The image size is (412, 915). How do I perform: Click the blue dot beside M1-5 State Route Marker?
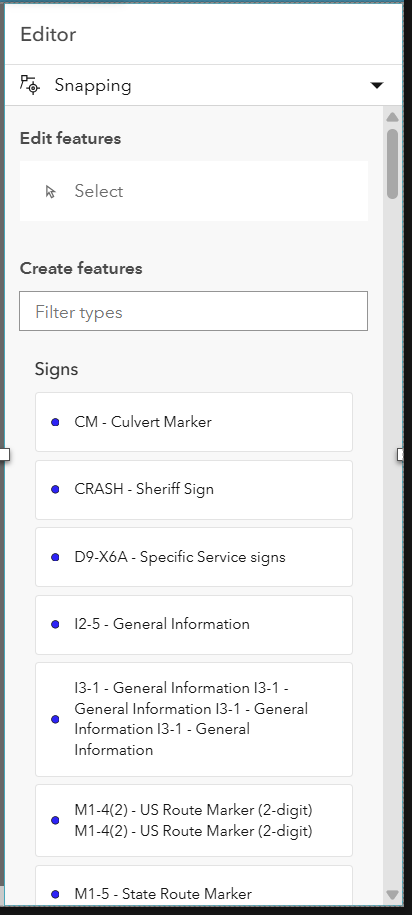55,894
